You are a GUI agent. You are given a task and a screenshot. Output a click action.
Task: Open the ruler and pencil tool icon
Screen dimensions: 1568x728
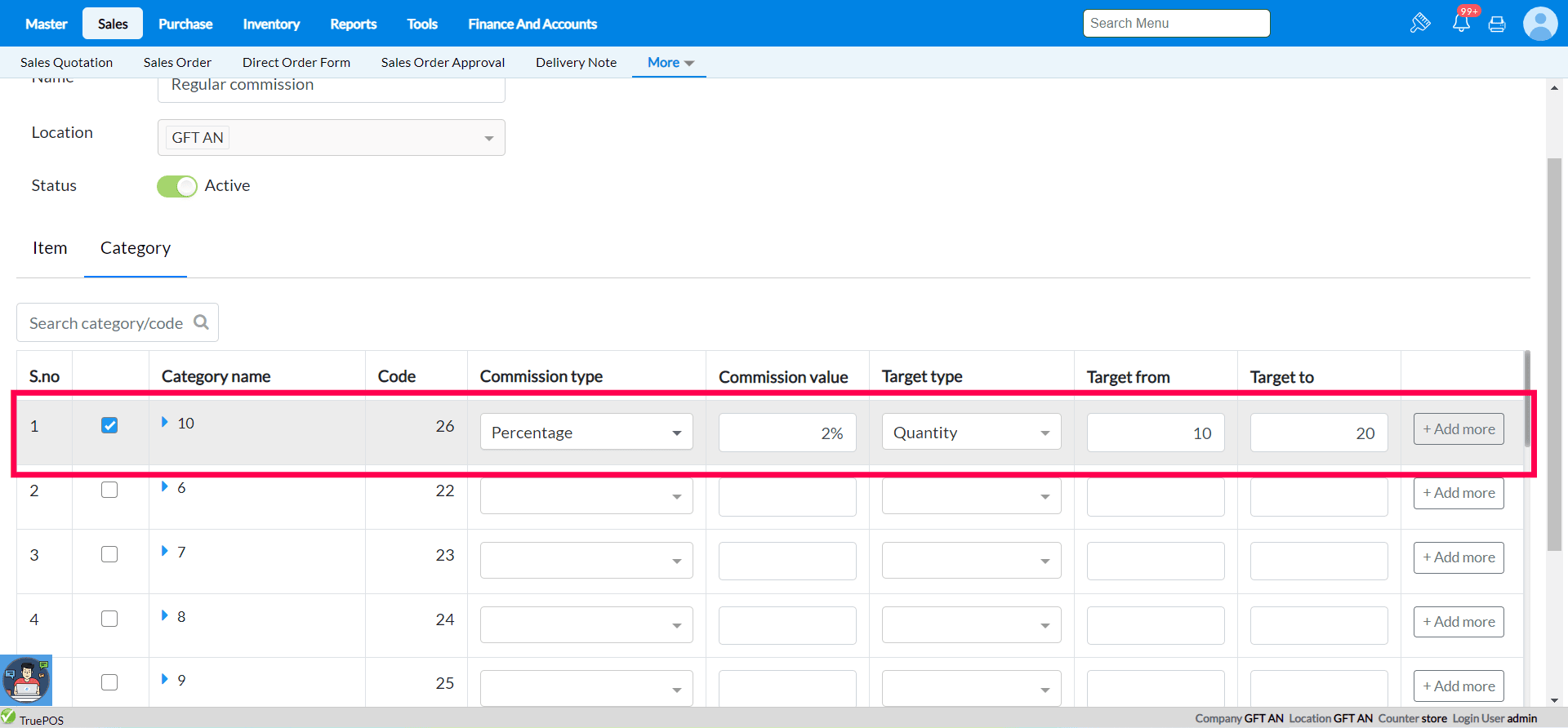pyautogui.click(x=1420, y=23)
